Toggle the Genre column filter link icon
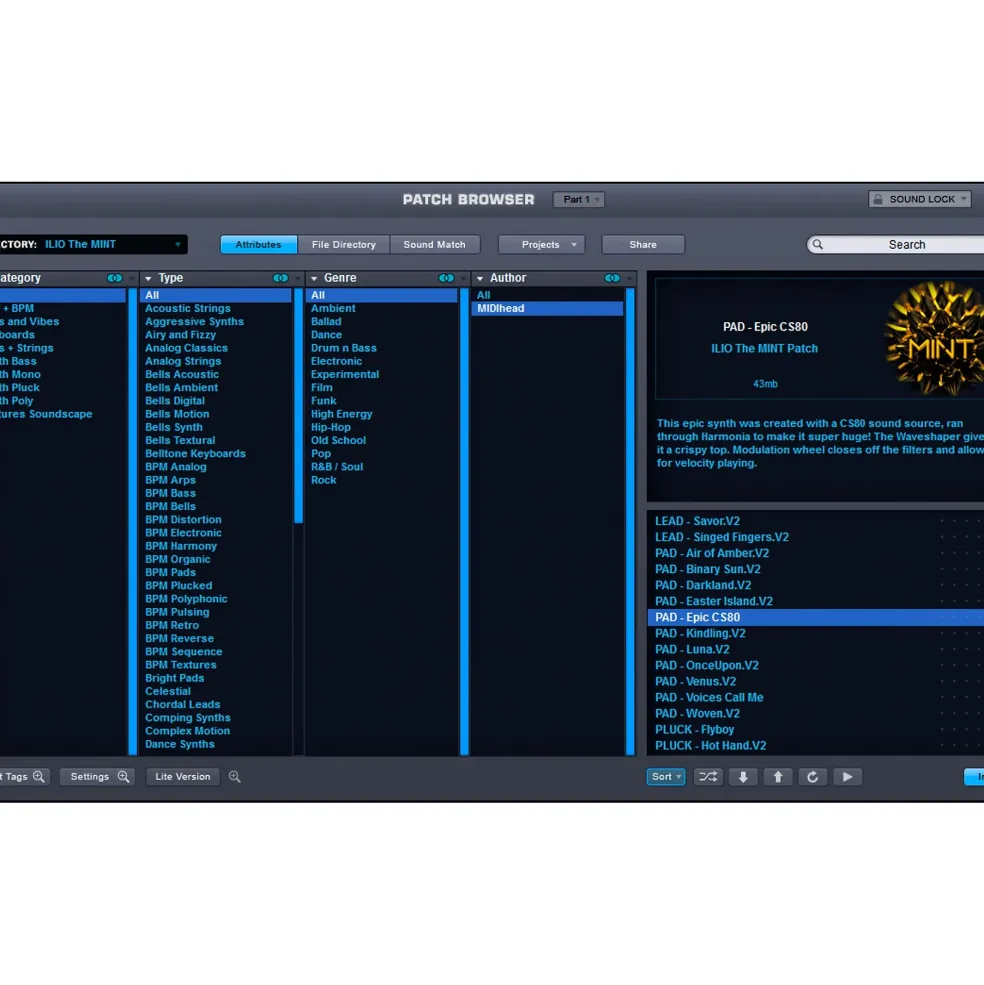Viewport: 984px width, 985px height. point(446,278)
